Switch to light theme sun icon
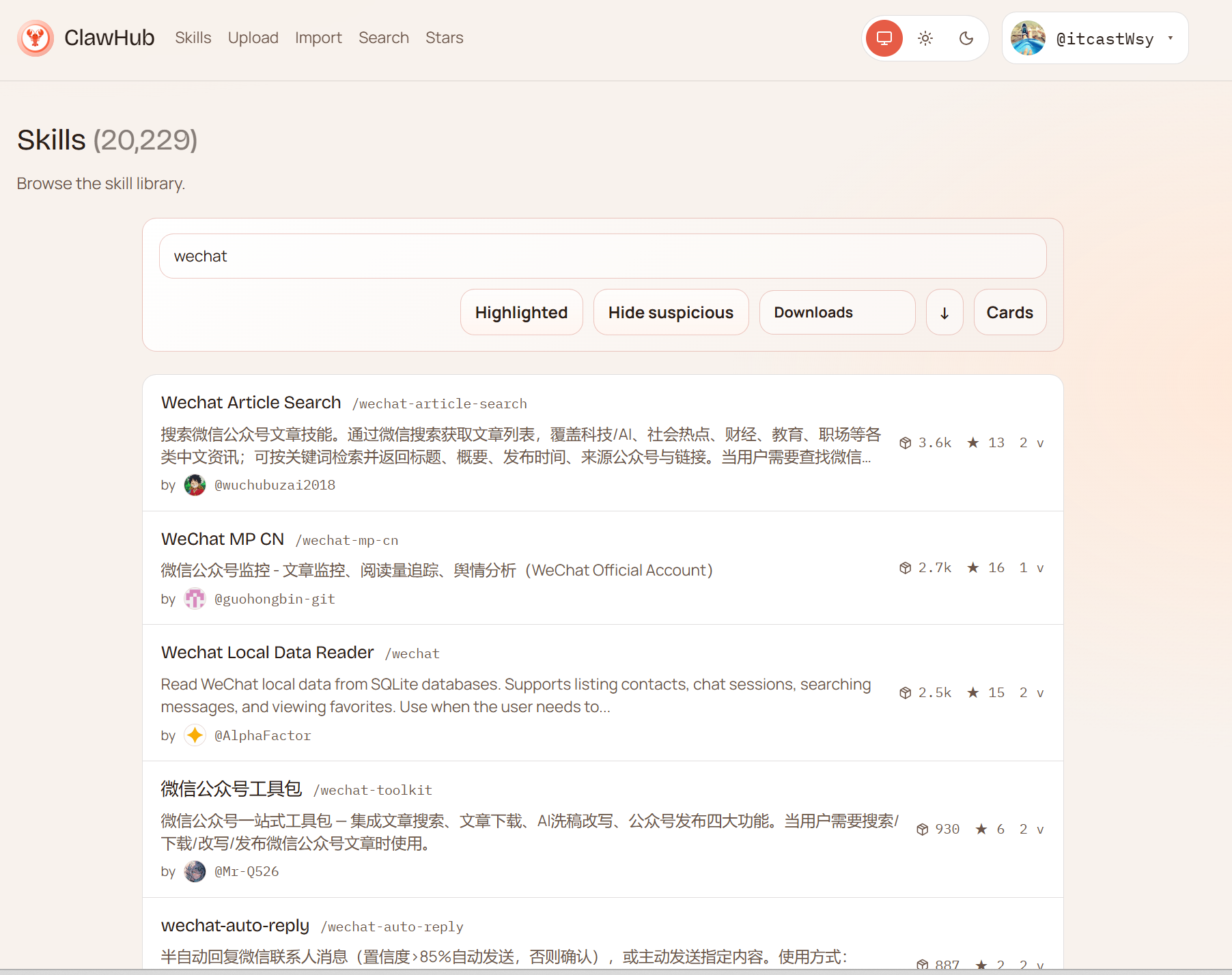This screenshot has height=975, width=1232. click(925, 38)
